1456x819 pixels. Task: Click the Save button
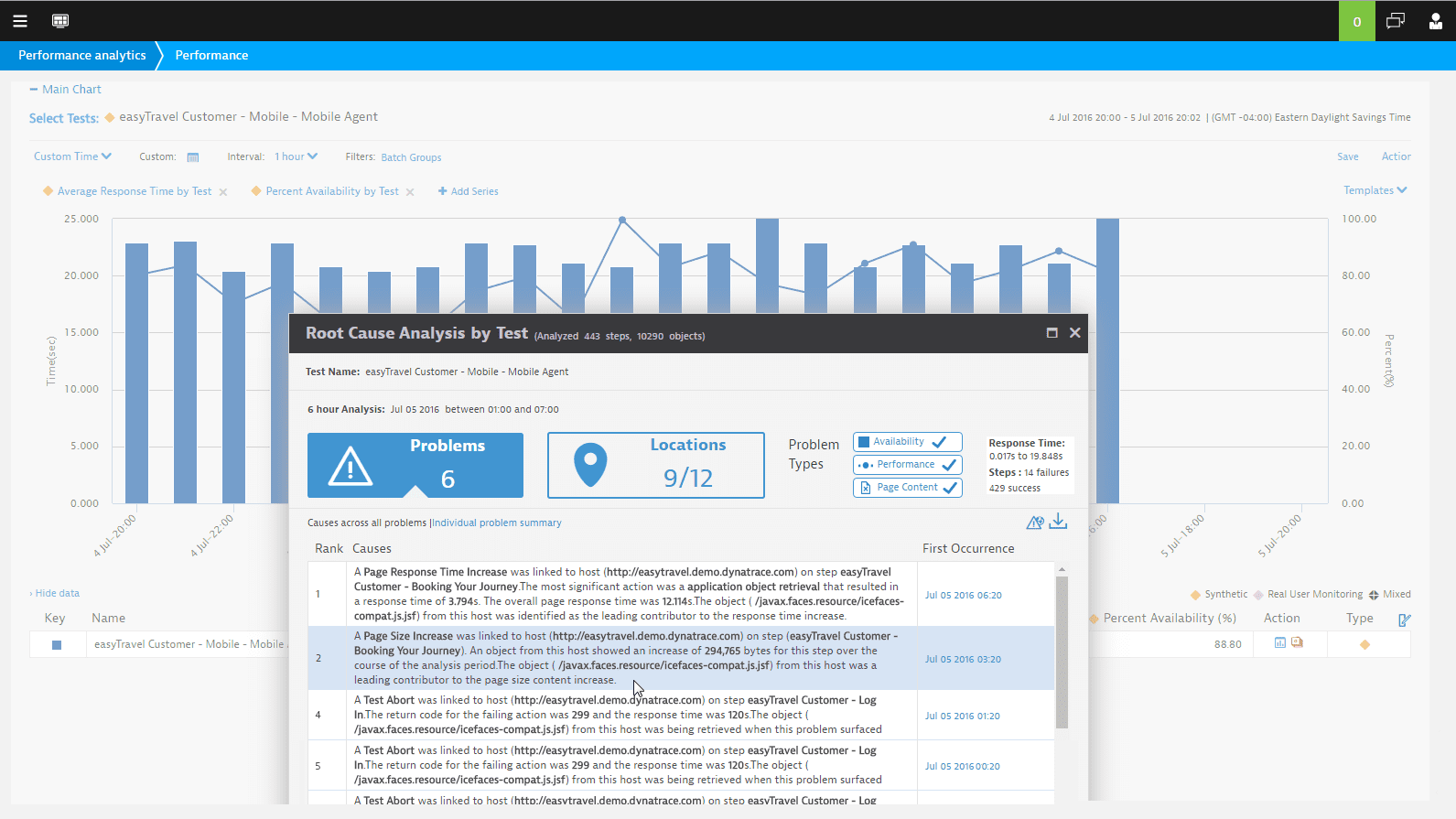[x=1347, y=156]
